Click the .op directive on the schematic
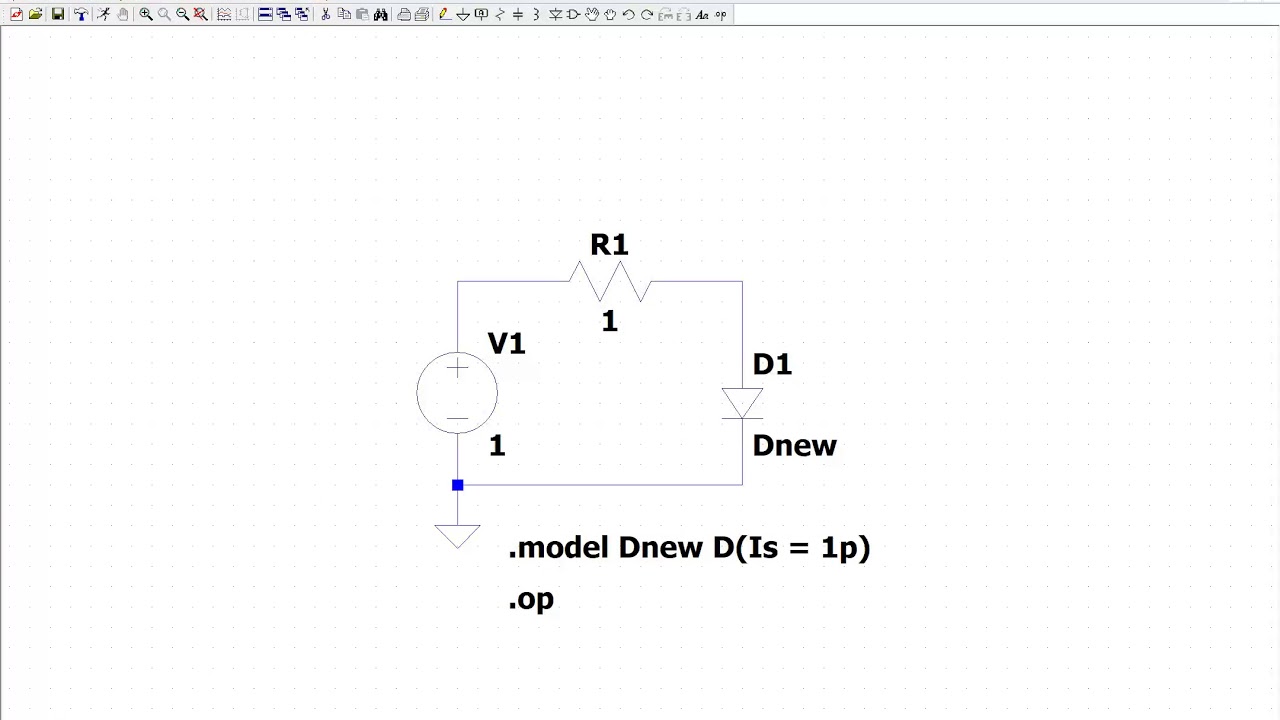The image size is (1280, 720). pyautogui.click(x=531, y=600)
